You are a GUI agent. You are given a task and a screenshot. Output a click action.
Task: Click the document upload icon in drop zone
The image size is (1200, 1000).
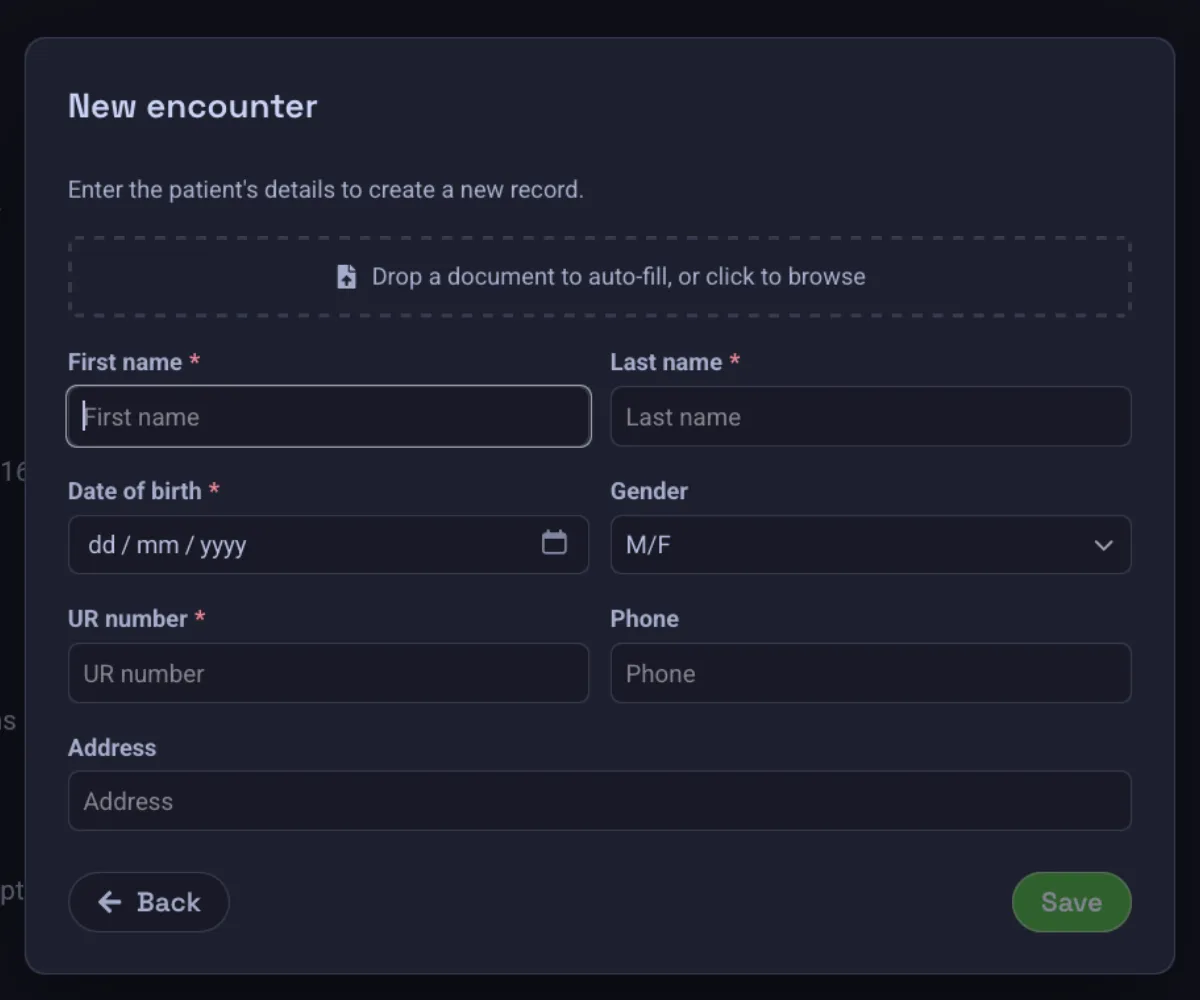346,277
